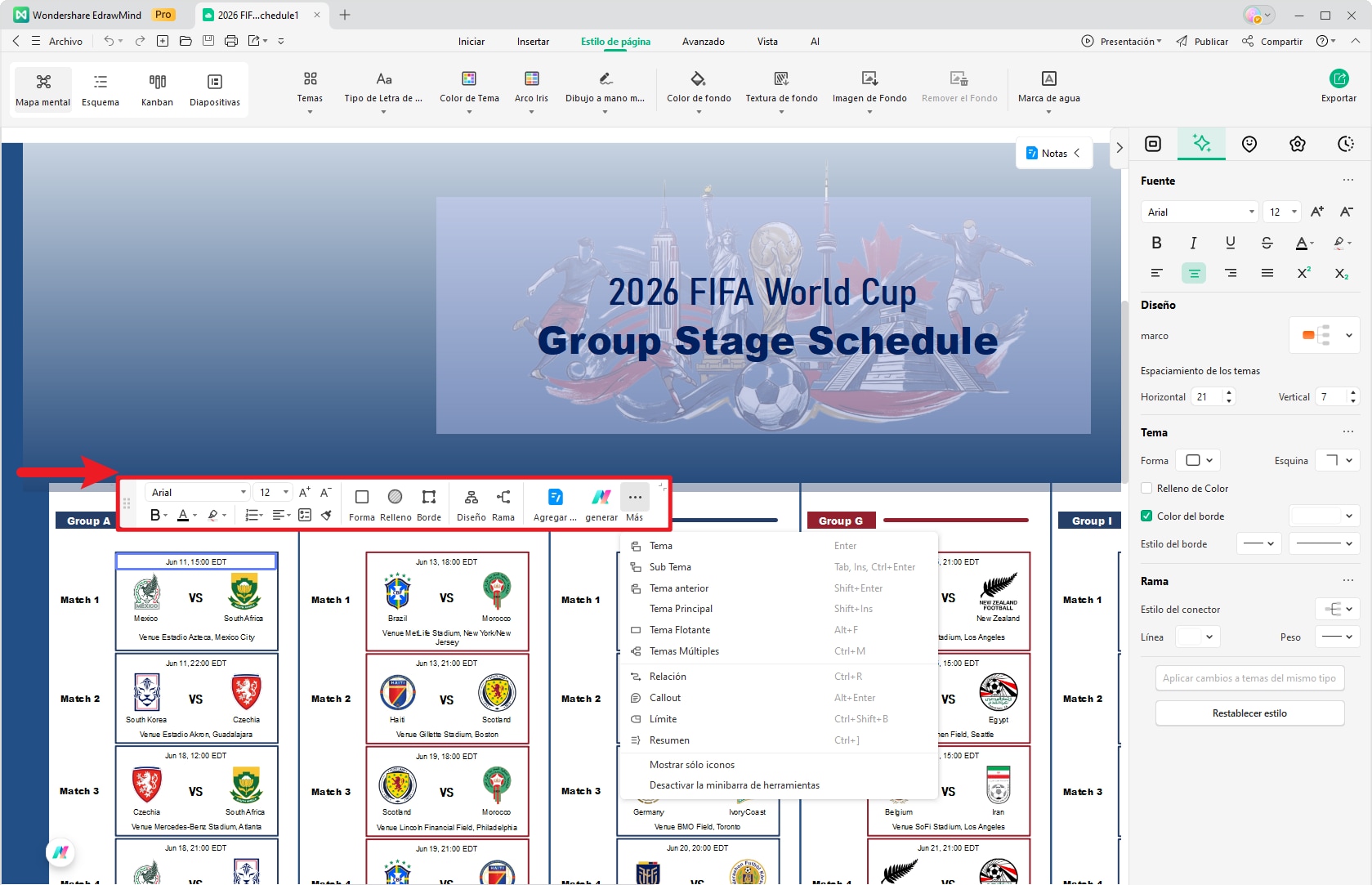The height and width of the screenshot is (885, 1372).
Task: Open Marca de agua tool
Action: point(1048,92)
